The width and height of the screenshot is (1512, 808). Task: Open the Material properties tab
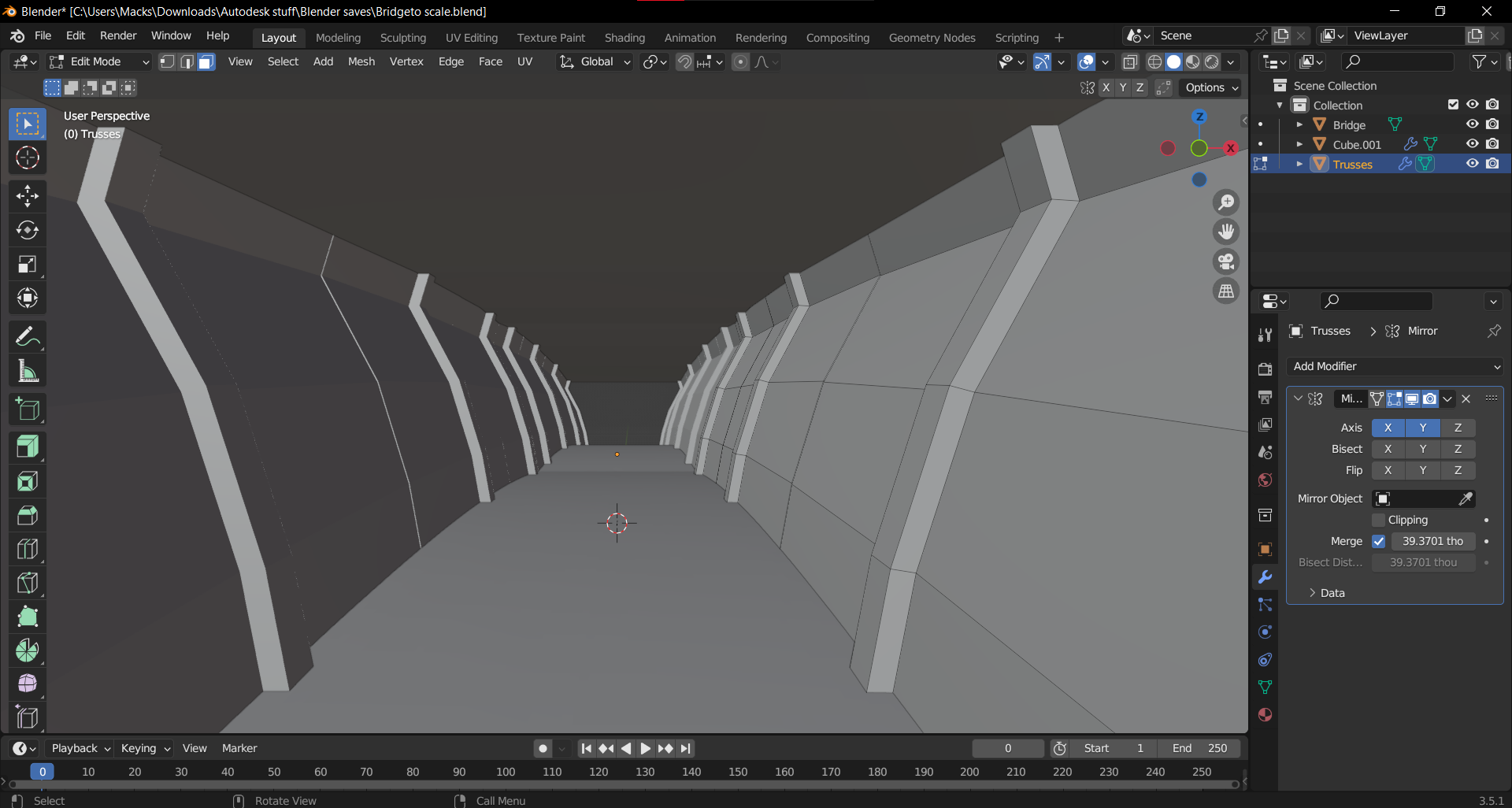[1266, 715]
